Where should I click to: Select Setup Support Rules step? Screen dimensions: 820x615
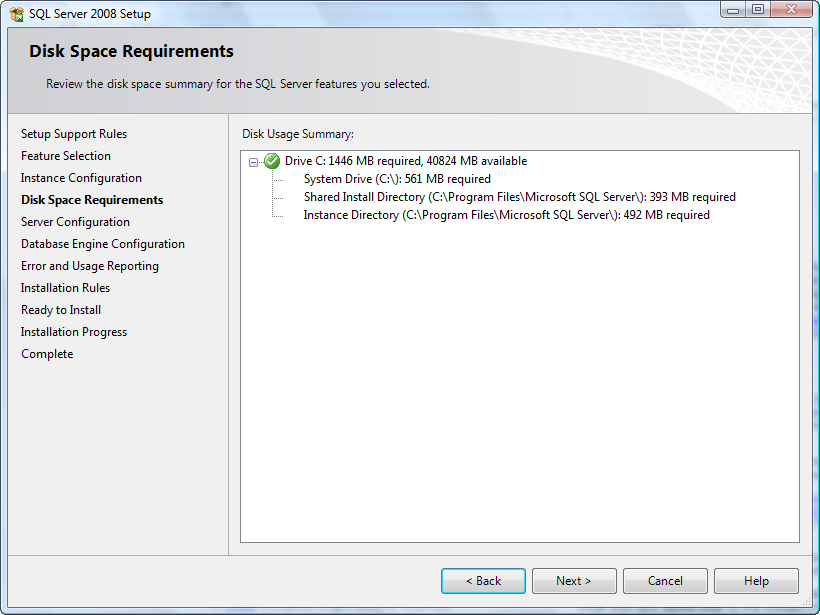click(x=74, y=134)
